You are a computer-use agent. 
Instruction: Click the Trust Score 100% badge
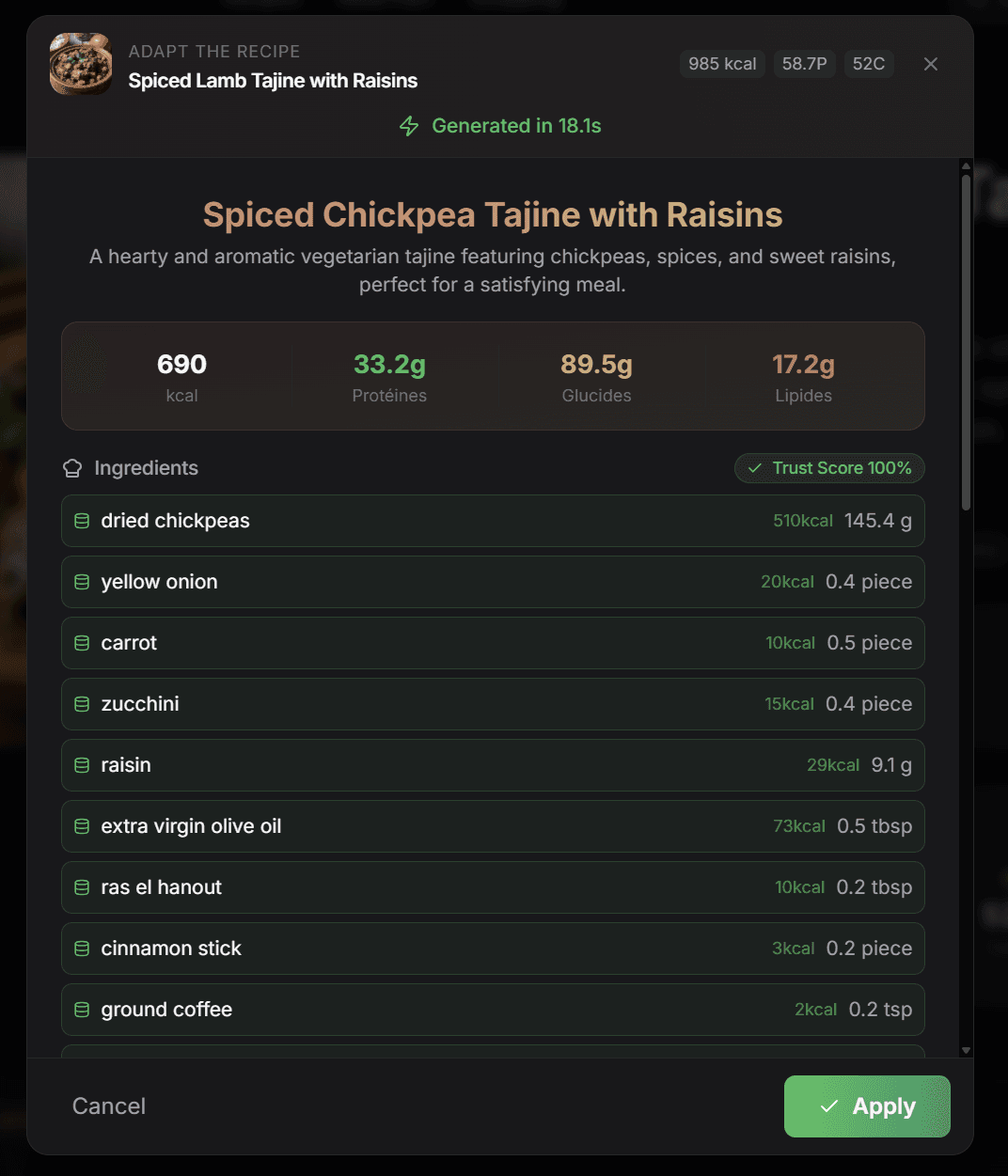828,467
